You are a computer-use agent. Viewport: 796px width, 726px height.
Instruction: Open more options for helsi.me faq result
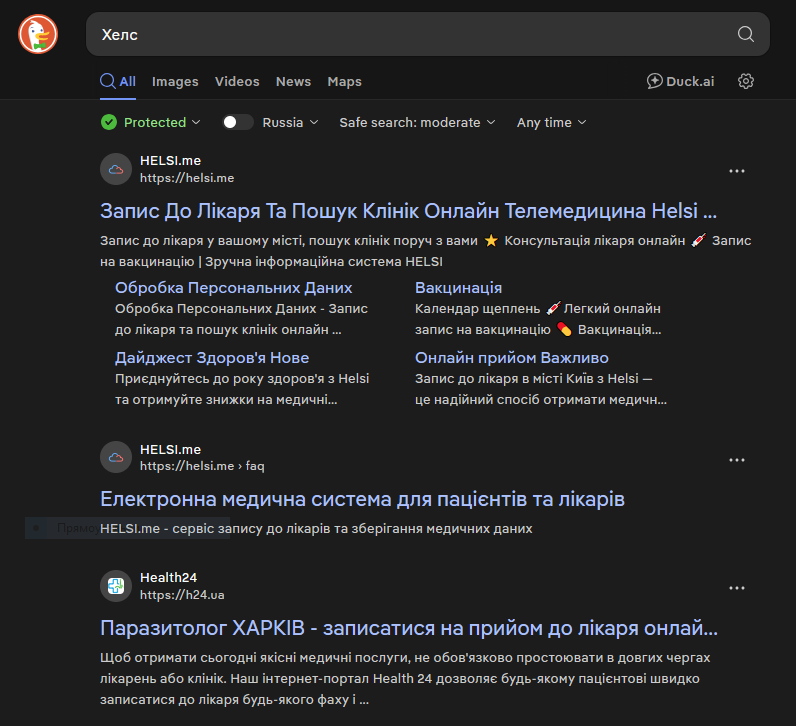(737, 460)
